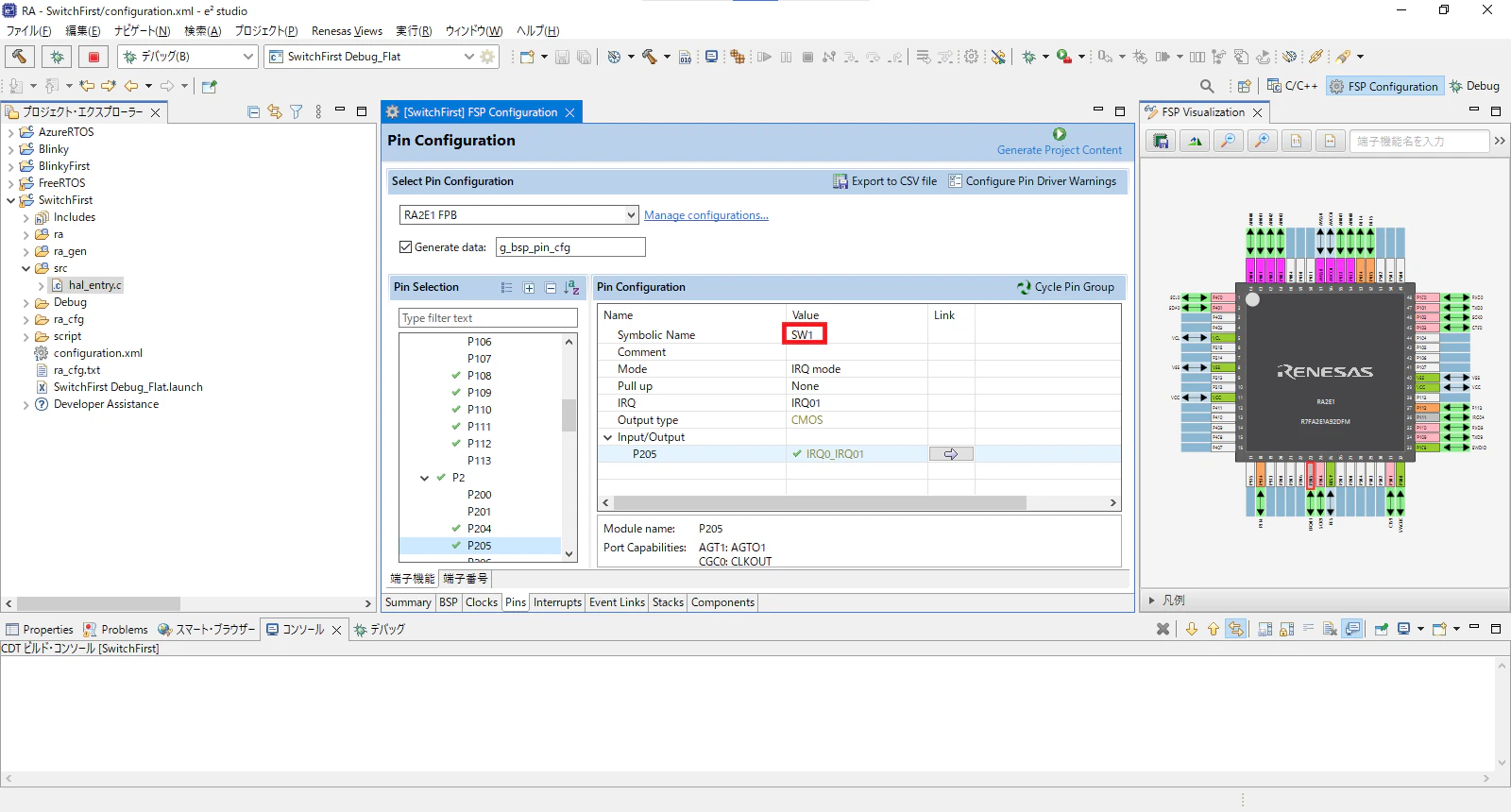Click Export to CSV file button
1511x812 pixels.
[x=885, y=181]
